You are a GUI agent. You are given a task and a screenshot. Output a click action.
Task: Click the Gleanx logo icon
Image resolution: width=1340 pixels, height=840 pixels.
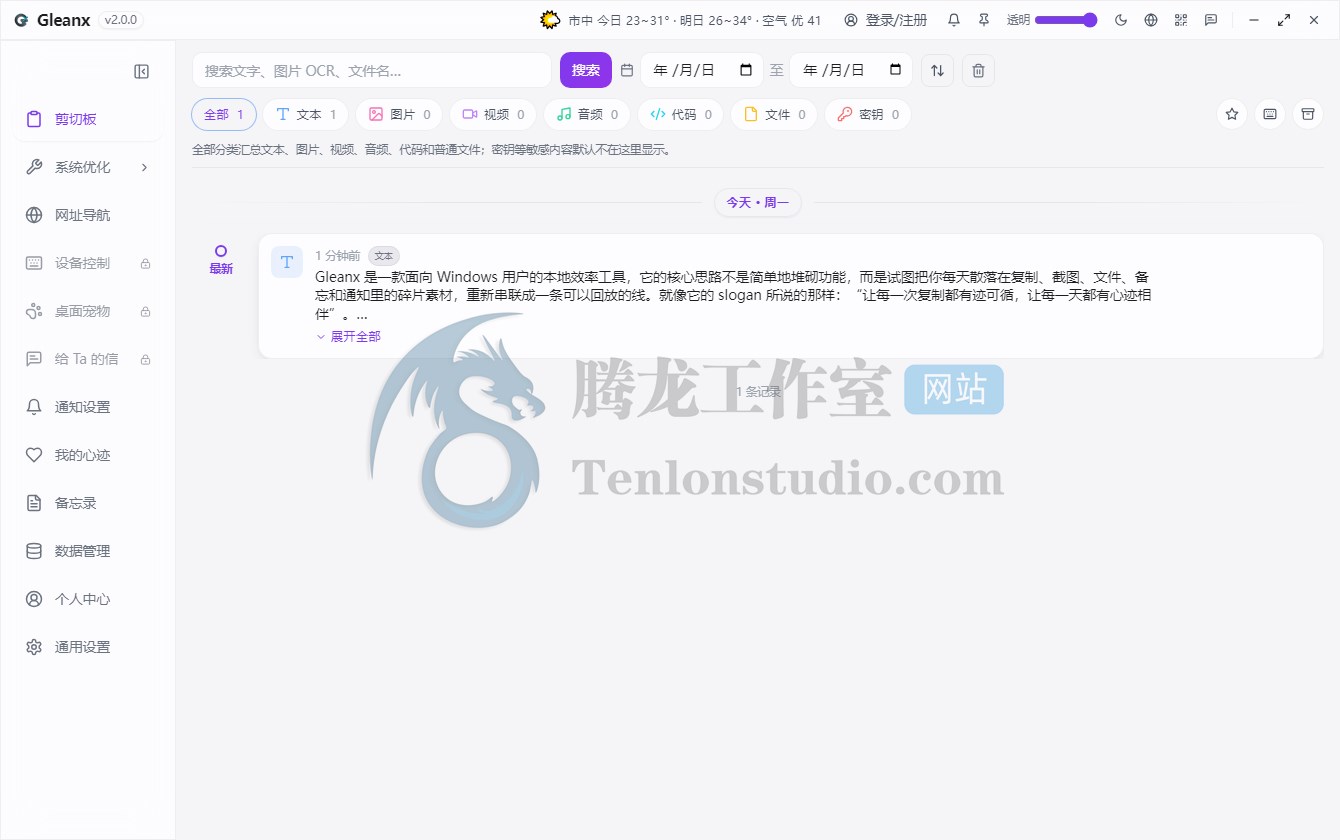[21, 20]
